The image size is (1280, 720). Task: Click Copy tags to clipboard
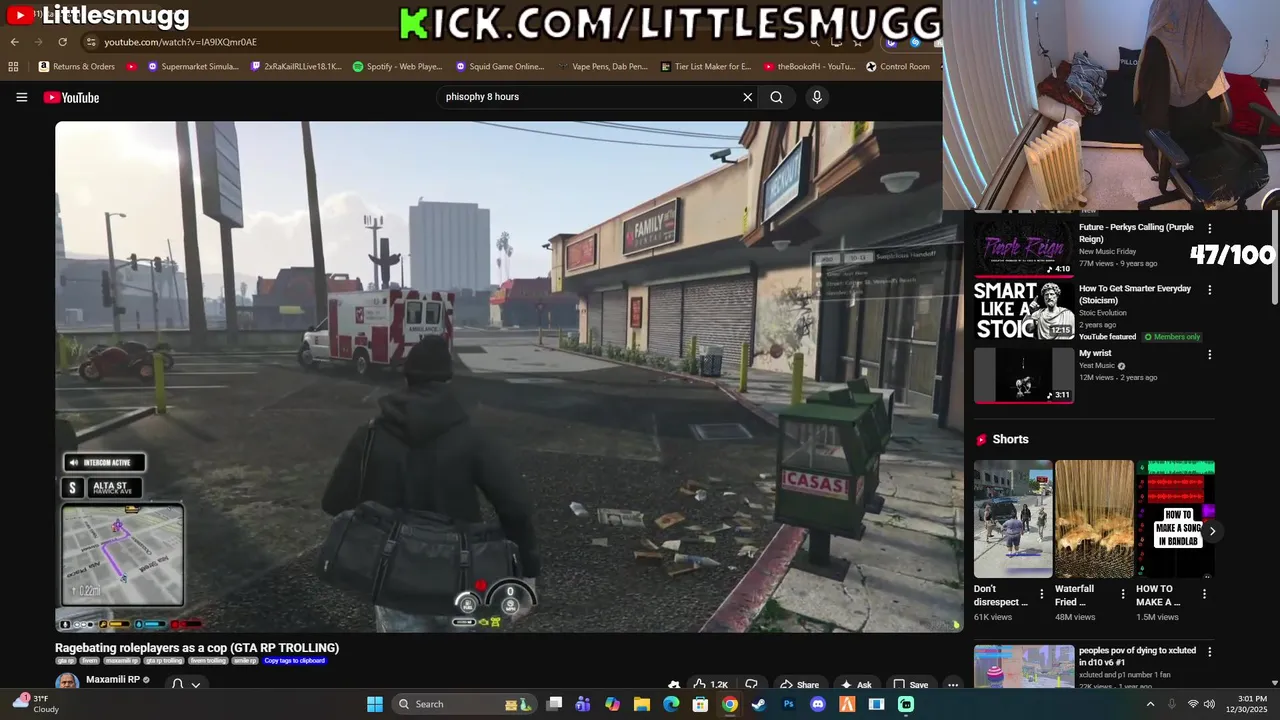pos(295,661)
